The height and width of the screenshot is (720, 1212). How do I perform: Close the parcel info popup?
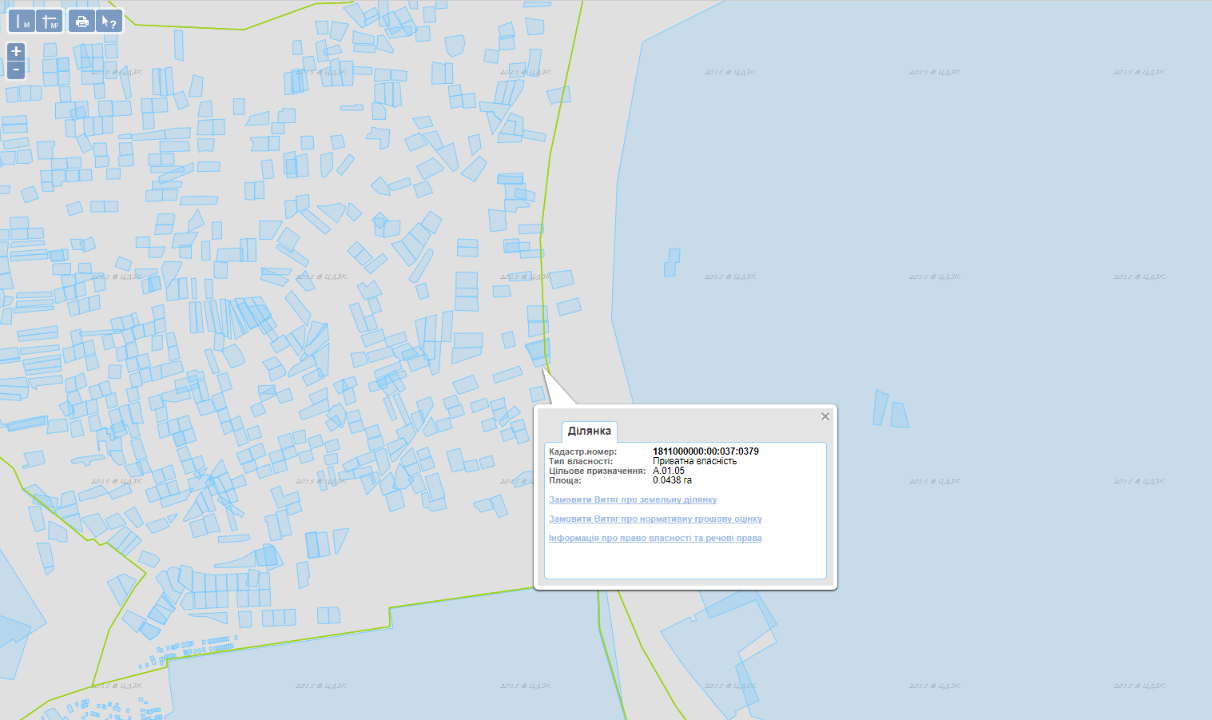[825, 416]
